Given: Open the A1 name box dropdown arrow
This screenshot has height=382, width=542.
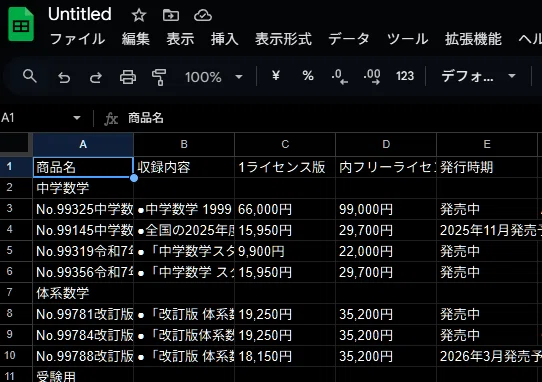Looking at the screenshot, I should click(x=77, y=118).
